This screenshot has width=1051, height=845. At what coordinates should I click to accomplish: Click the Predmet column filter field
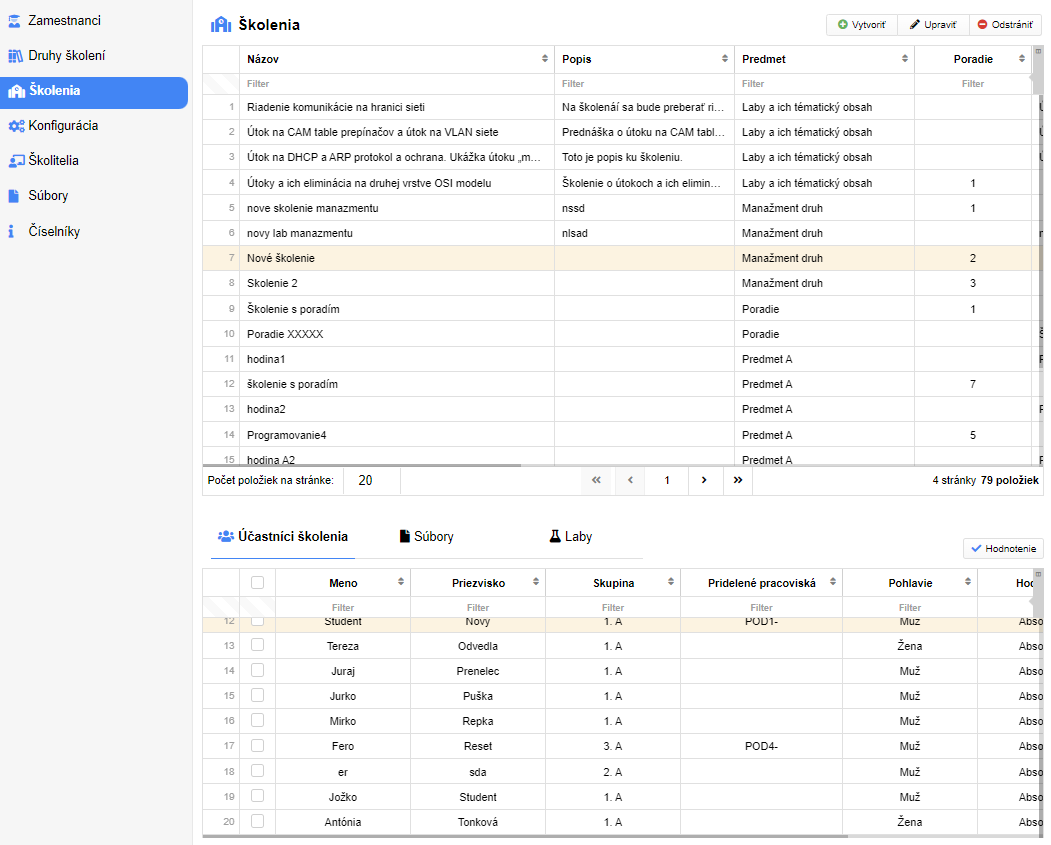pos(823,84)
